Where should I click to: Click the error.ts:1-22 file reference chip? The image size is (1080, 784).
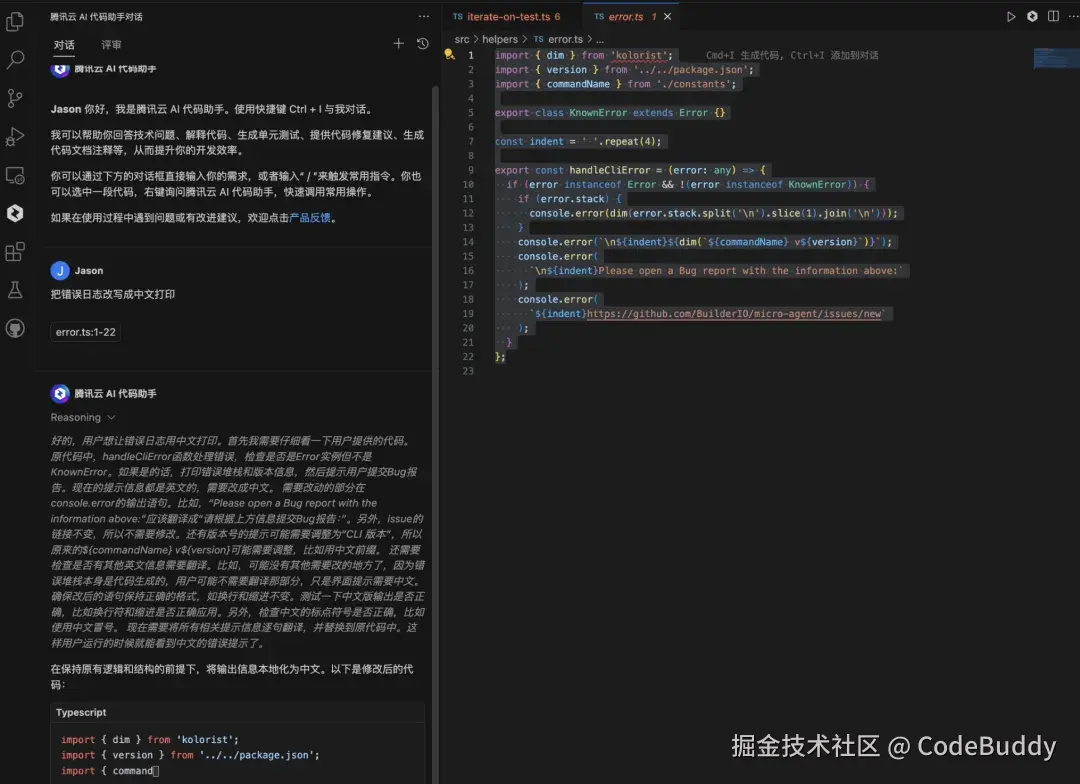coord(85,332)
